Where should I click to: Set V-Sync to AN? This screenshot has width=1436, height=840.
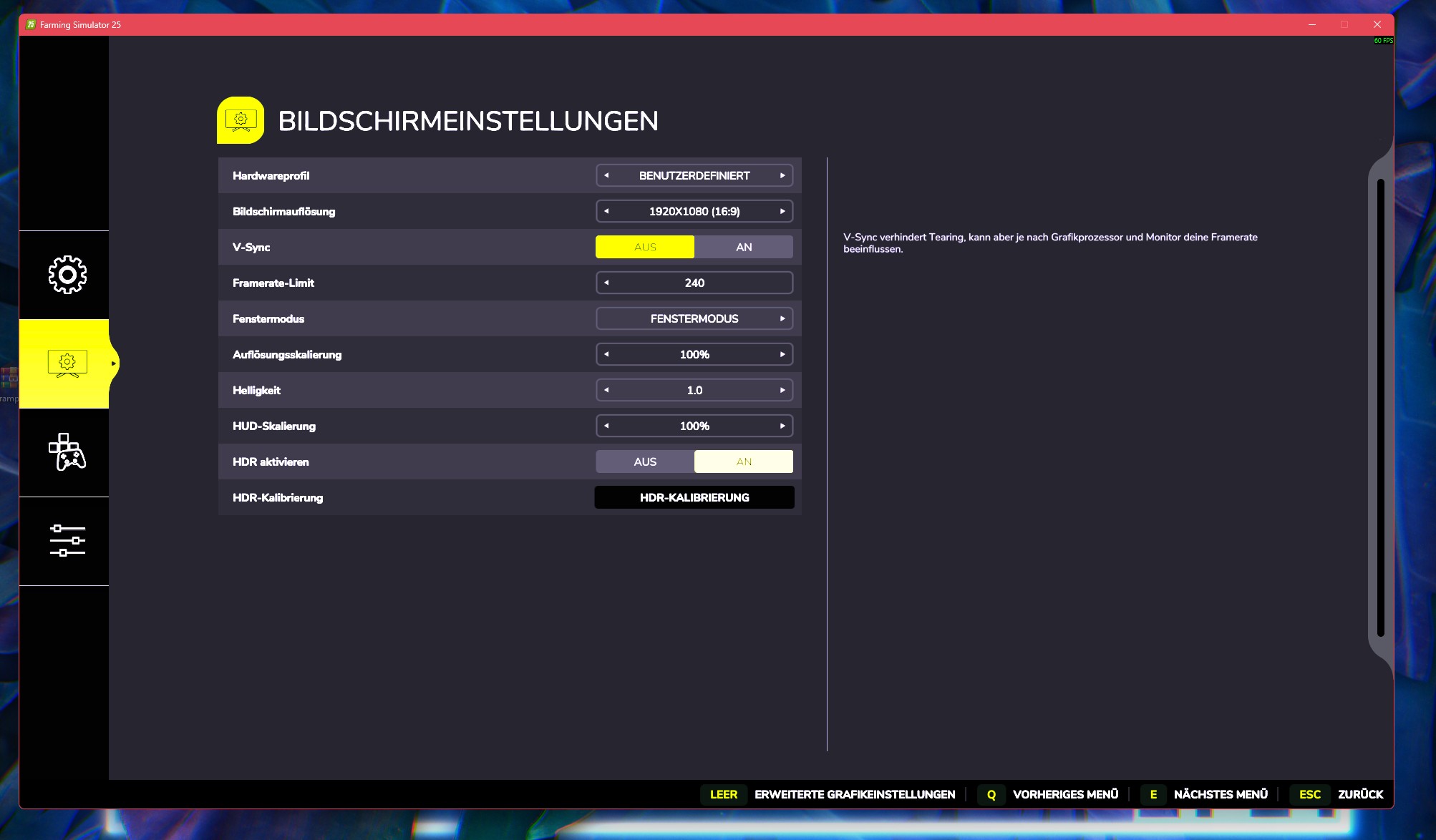[744, 247]
